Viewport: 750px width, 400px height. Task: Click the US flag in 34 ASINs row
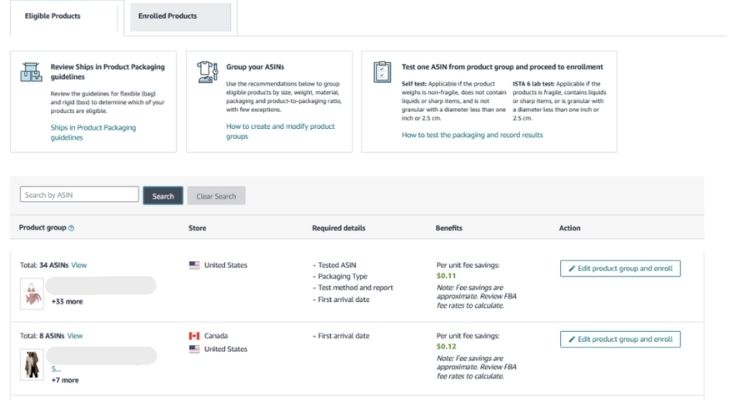click(194, 265)
